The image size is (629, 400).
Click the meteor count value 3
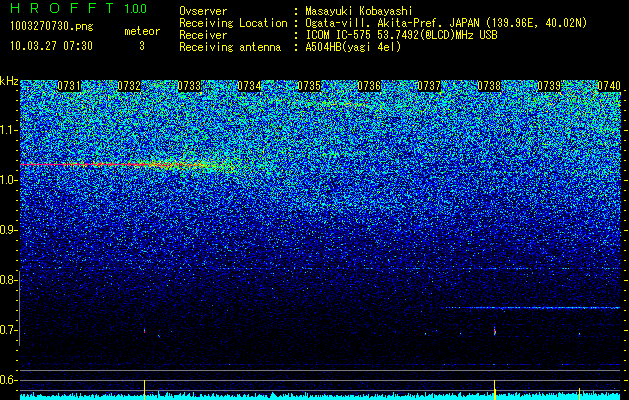pos(142,46)
